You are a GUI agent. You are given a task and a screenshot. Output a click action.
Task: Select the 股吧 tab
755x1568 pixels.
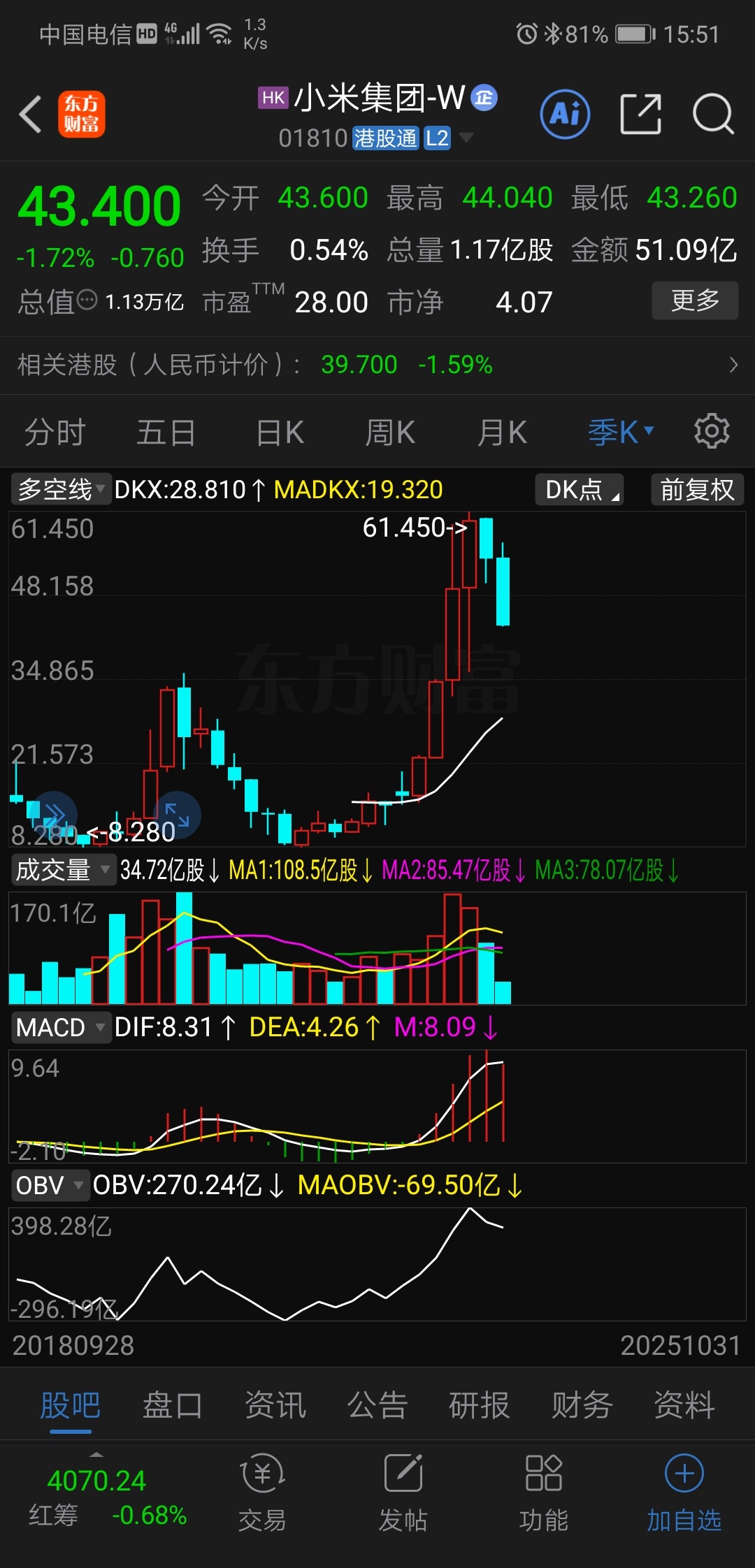coord(70,1404)
